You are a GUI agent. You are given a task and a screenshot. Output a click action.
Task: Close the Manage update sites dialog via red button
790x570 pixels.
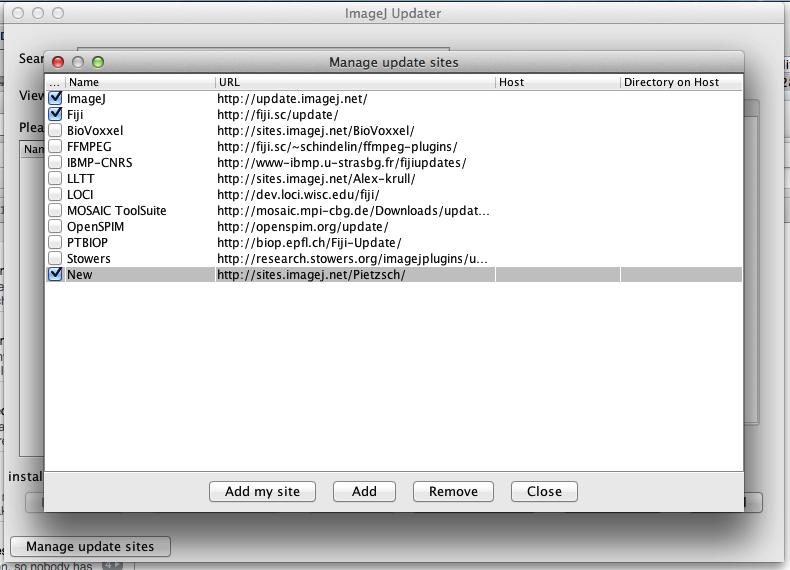point(58,62)
